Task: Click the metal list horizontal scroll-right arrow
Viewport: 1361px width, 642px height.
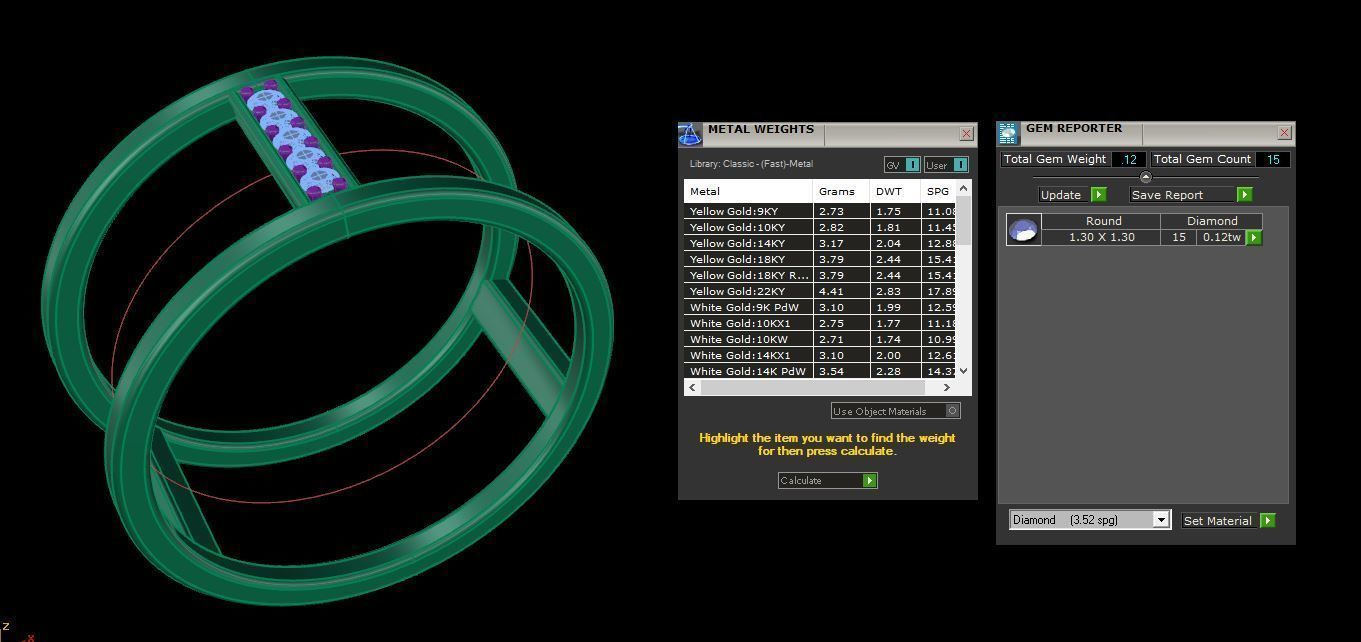Action: tap(947, 387)
